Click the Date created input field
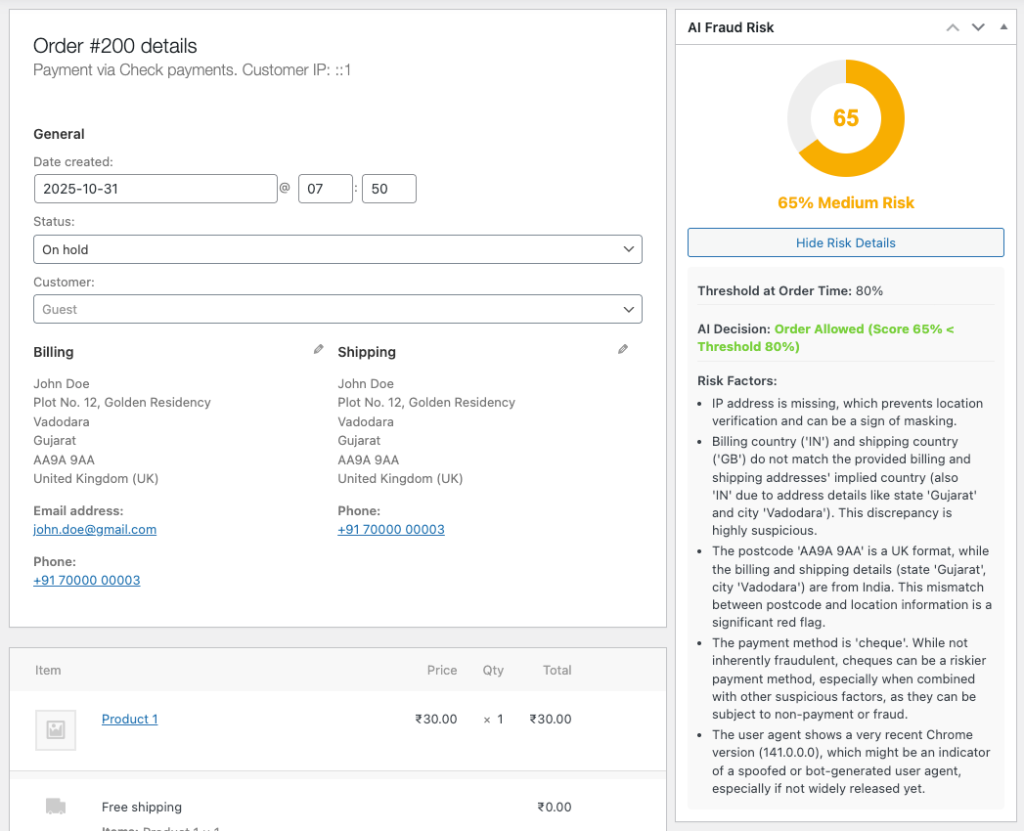This screenshot has height=831, width=1024. click(x=155, y=189)
